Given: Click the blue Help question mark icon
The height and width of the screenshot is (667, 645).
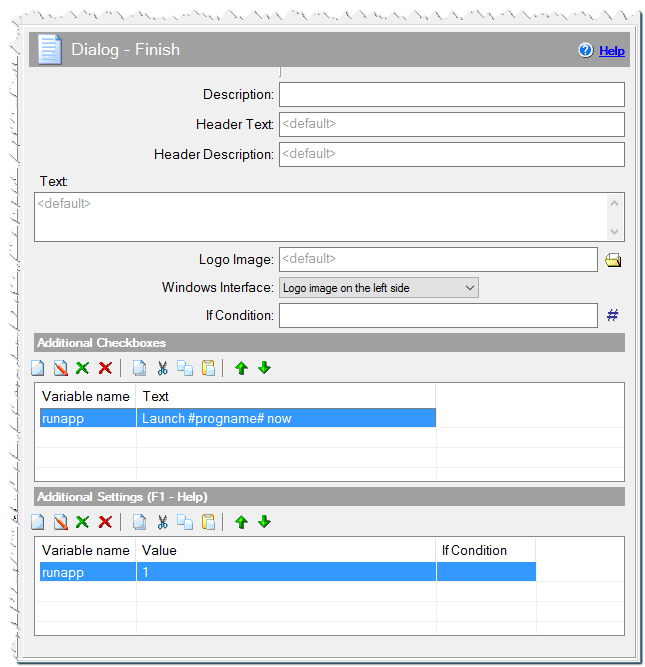Looking at the screenshot, I should tap(585, 50).
